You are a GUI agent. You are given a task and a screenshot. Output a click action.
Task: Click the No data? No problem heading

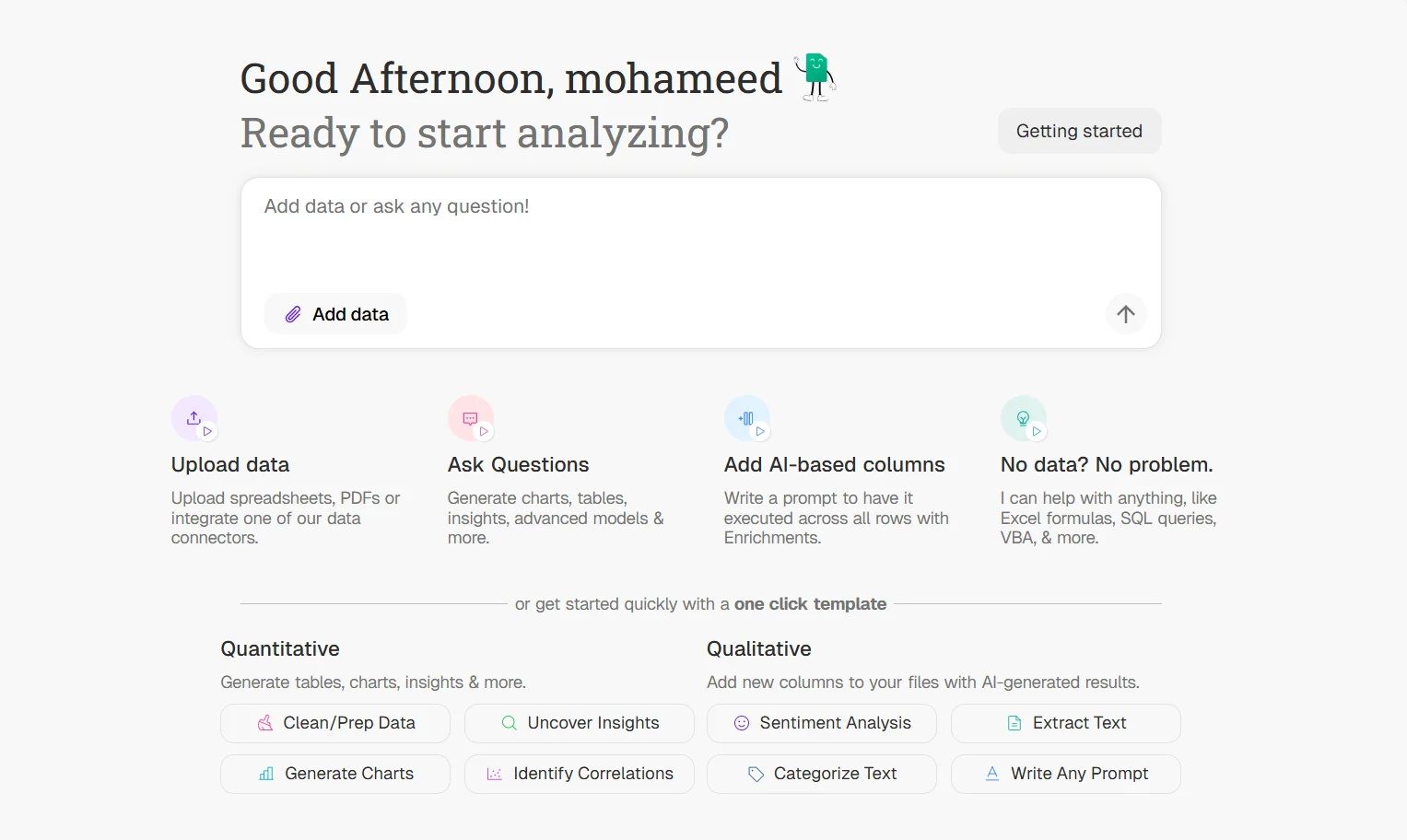coord(1107,464)
